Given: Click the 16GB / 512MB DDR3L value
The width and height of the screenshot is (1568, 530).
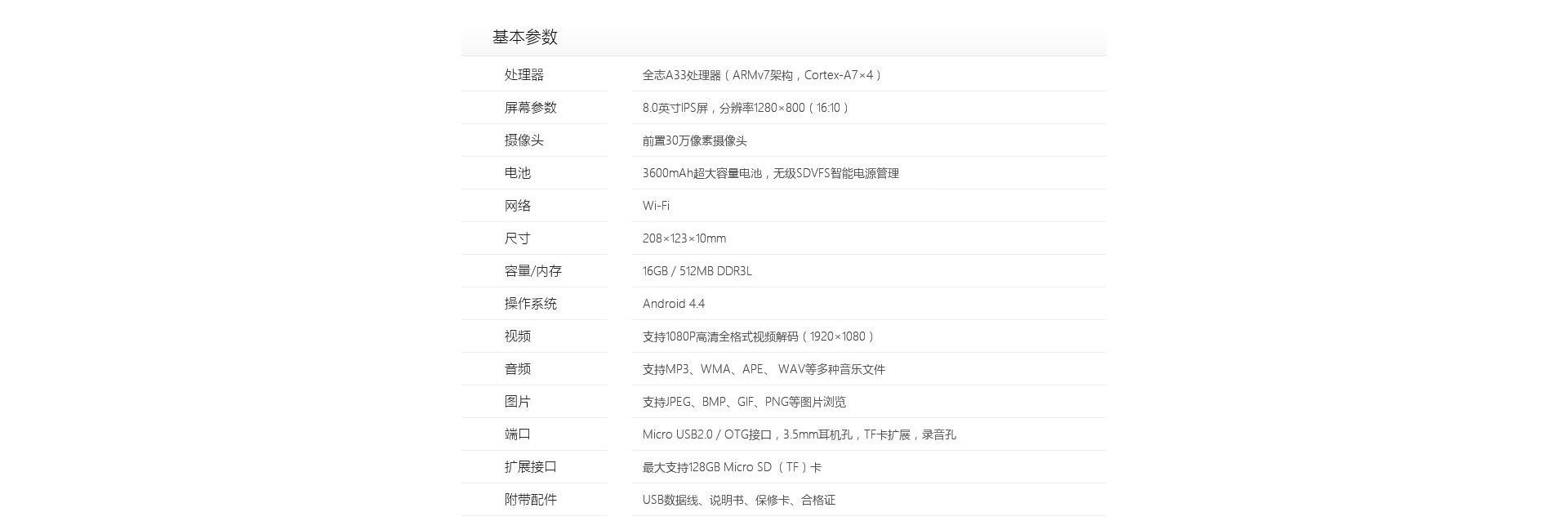Looking at the screenshot, I should pos(697,271).
